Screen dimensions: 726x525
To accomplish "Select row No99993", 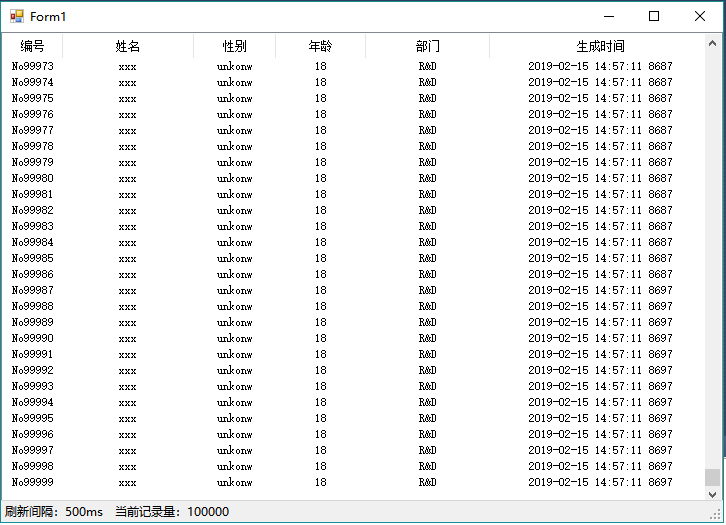I will [353, 386].
